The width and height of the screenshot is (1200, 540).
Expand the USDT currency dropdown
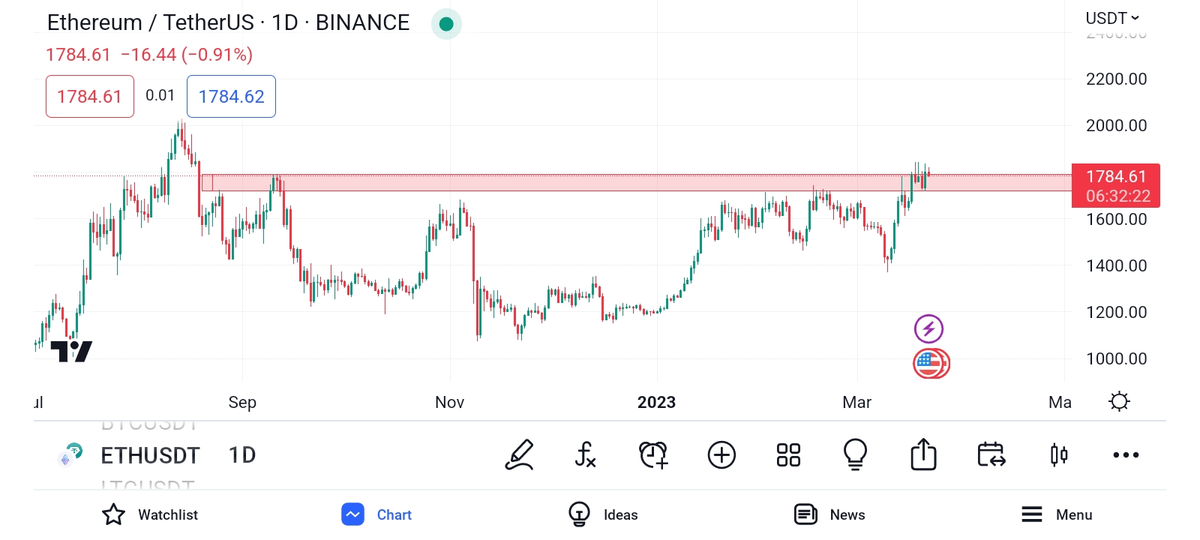coord(1112,18)
